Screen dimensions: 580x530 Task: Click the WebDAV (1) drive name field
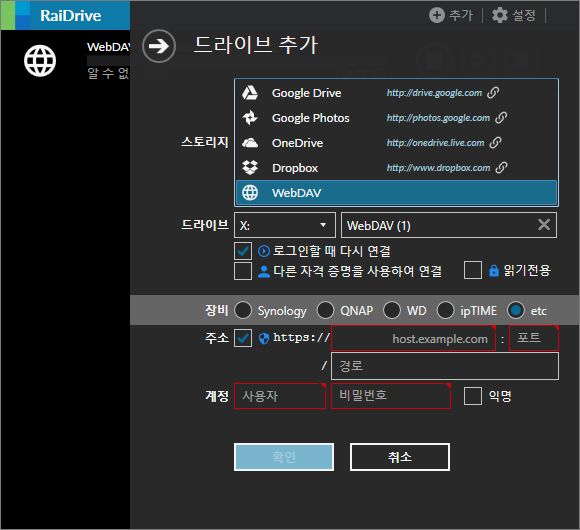449,225
